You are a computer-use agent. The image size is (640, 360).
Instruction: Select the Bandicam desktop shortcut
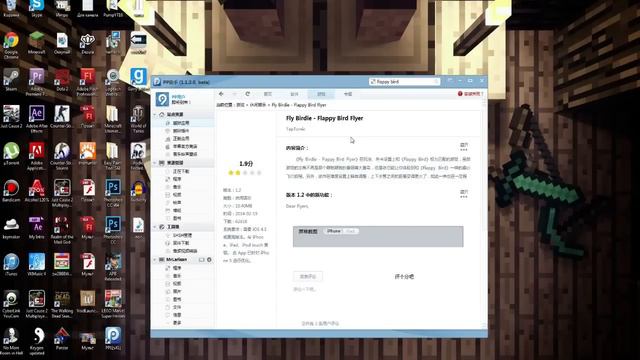[11, 191]
